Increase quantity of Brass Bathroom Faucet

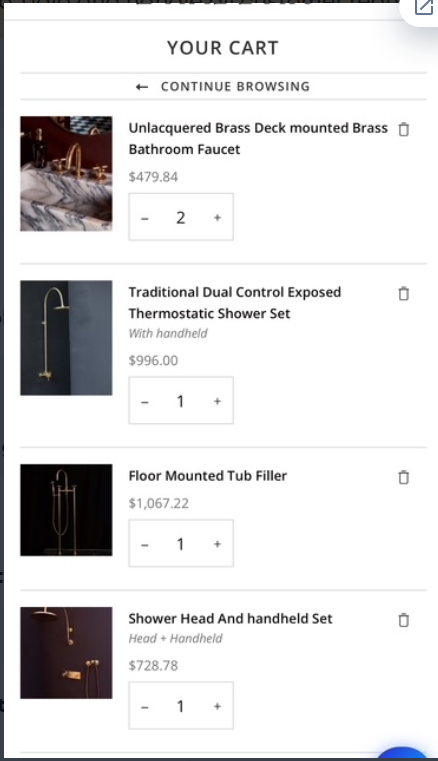pyautogui.click(x=217, y=217)
